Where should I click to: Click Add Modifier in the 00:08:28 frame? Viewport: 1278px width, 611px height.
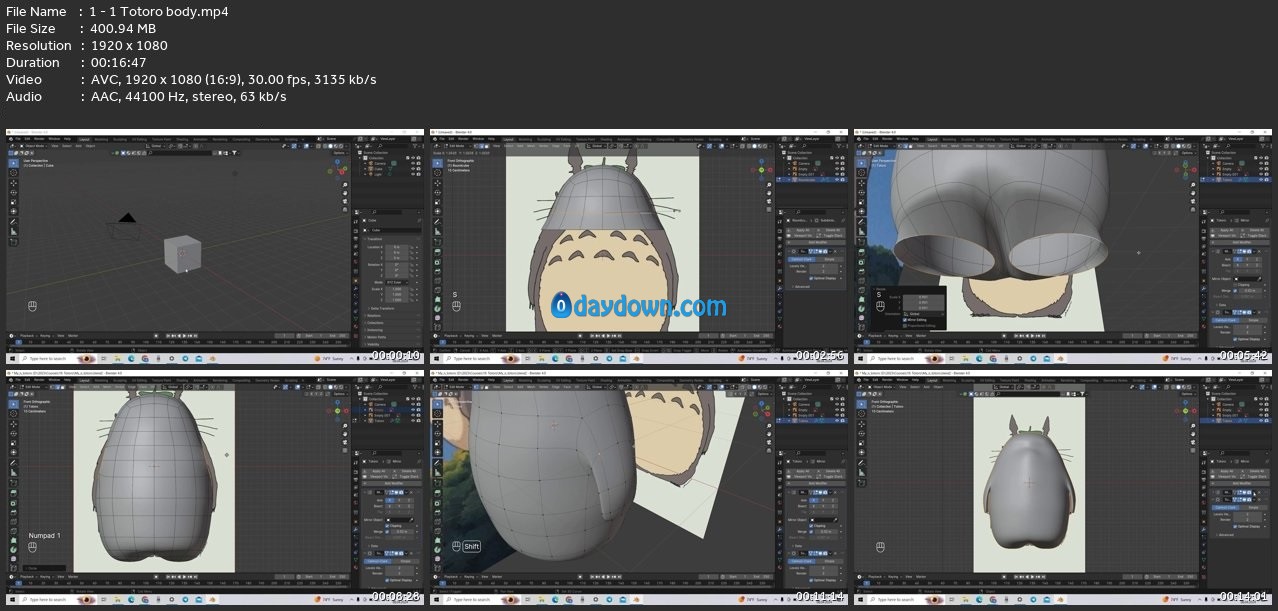pyautogui.click(x=392, y=483)
